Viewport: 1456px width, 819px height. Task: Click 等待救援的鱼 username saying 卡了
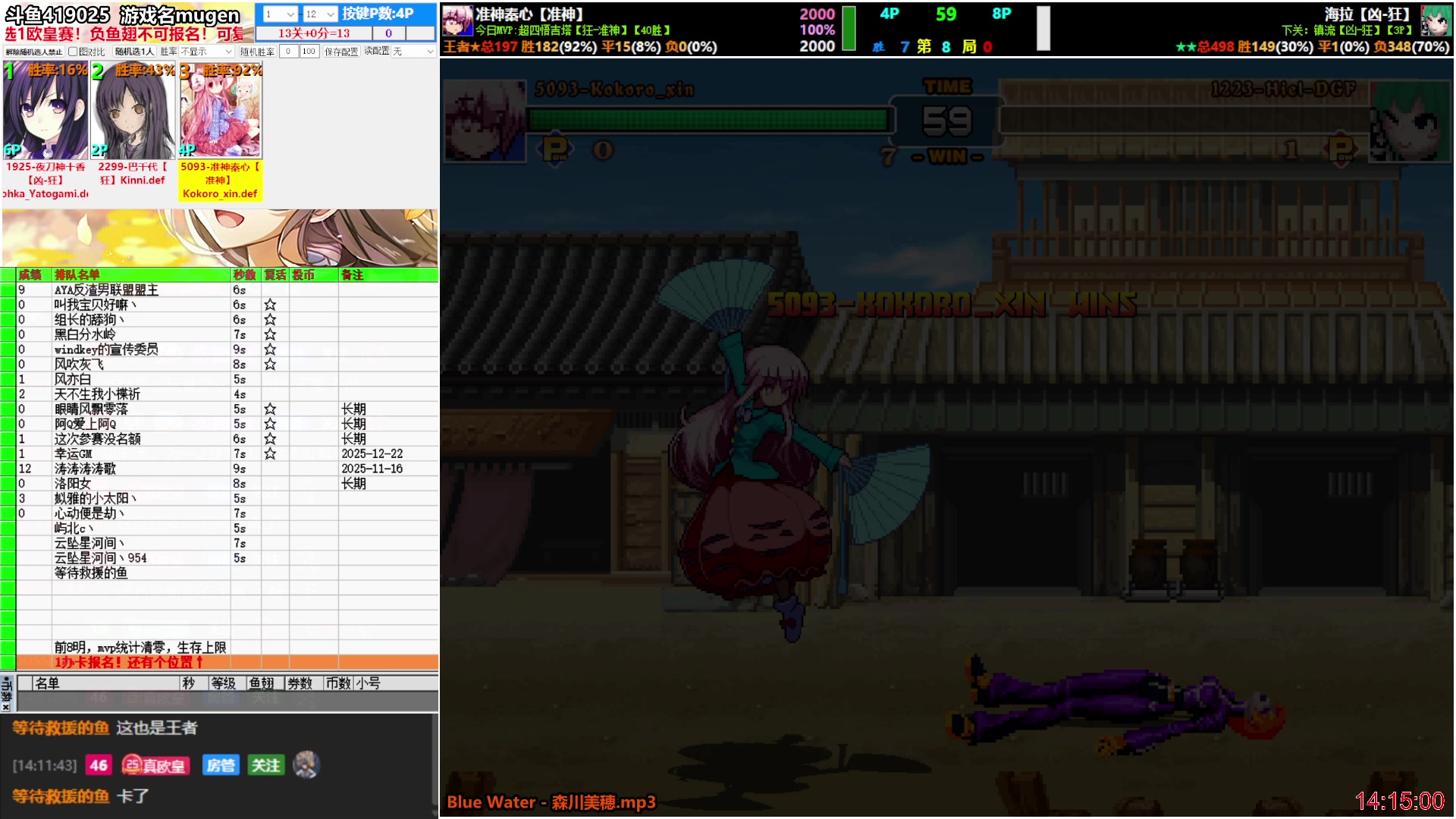(61, 796)
